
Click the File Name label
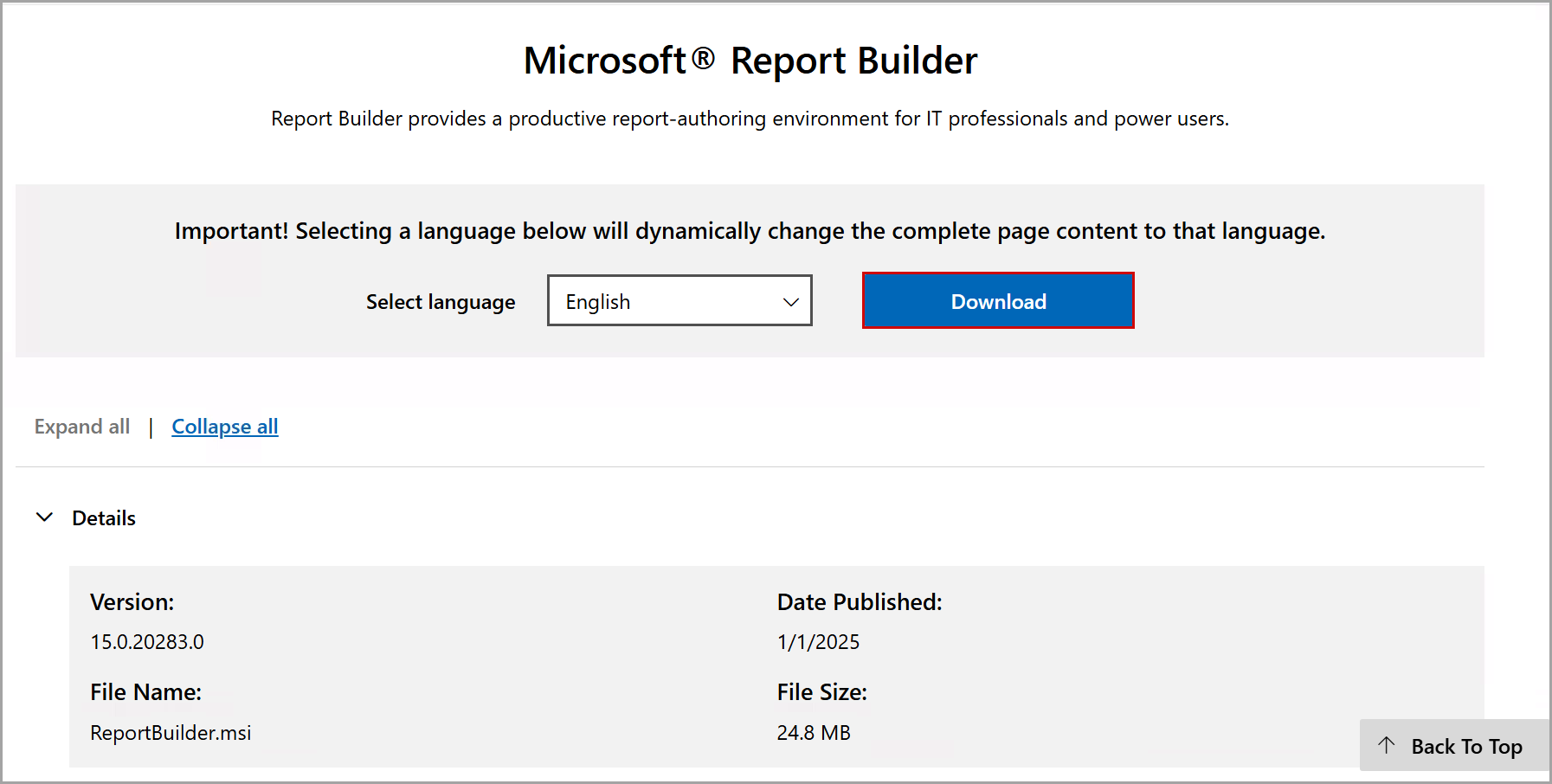pyautogui.click(x=145, y=692)
